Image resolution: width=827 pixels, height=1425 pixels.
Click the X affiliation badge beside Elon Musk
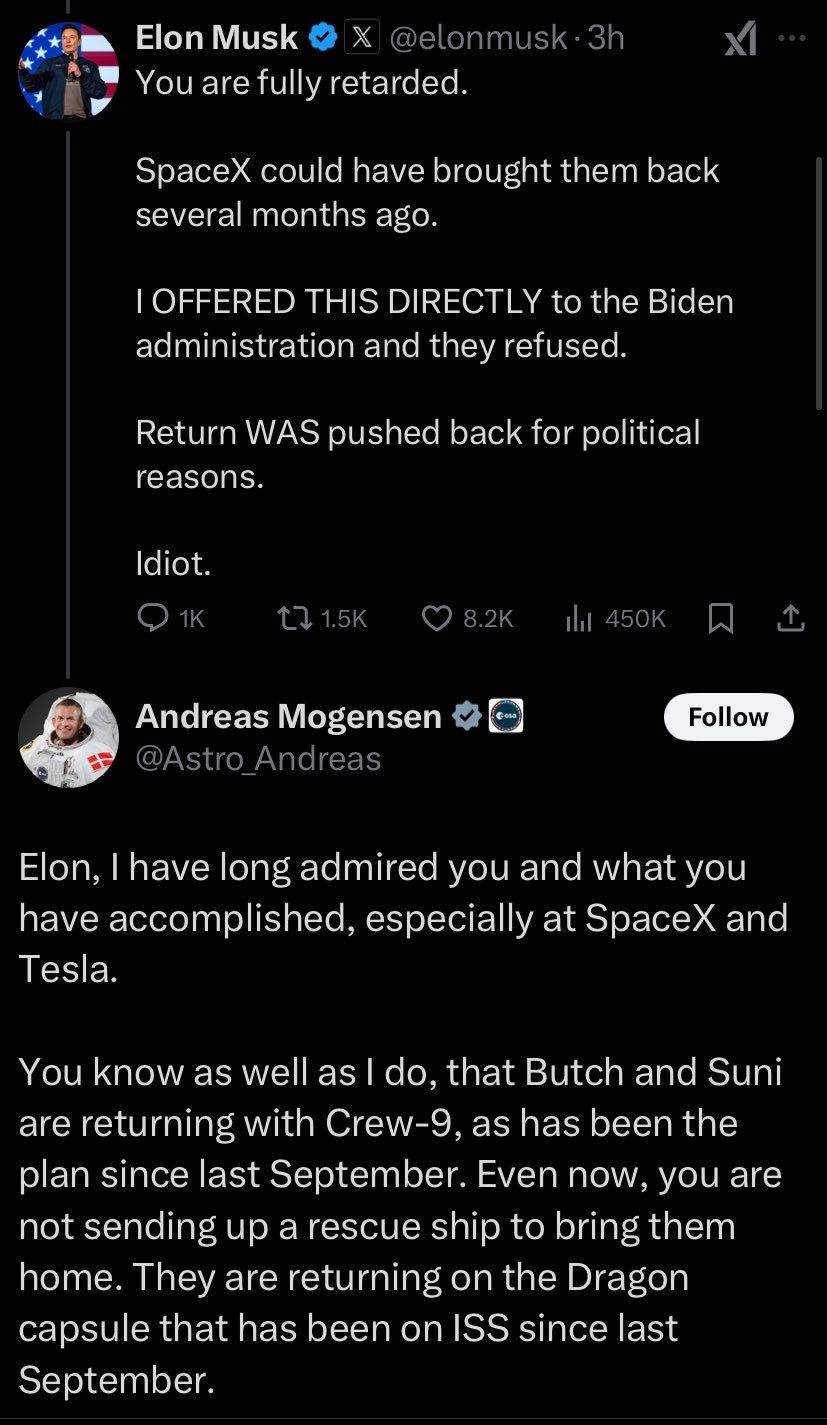[x=359, y=37]
